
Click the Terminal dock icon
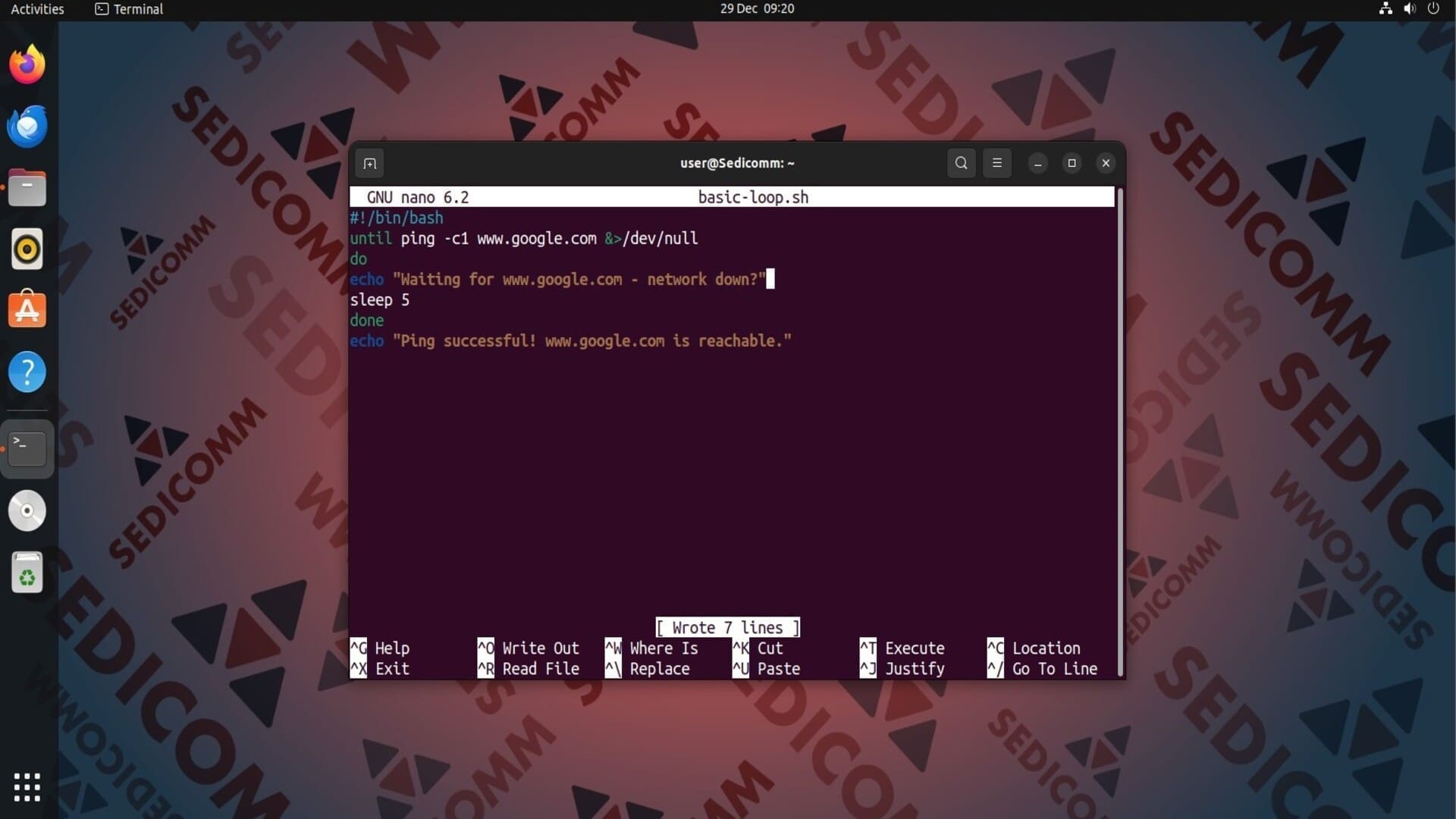click(x=27, y=448)
